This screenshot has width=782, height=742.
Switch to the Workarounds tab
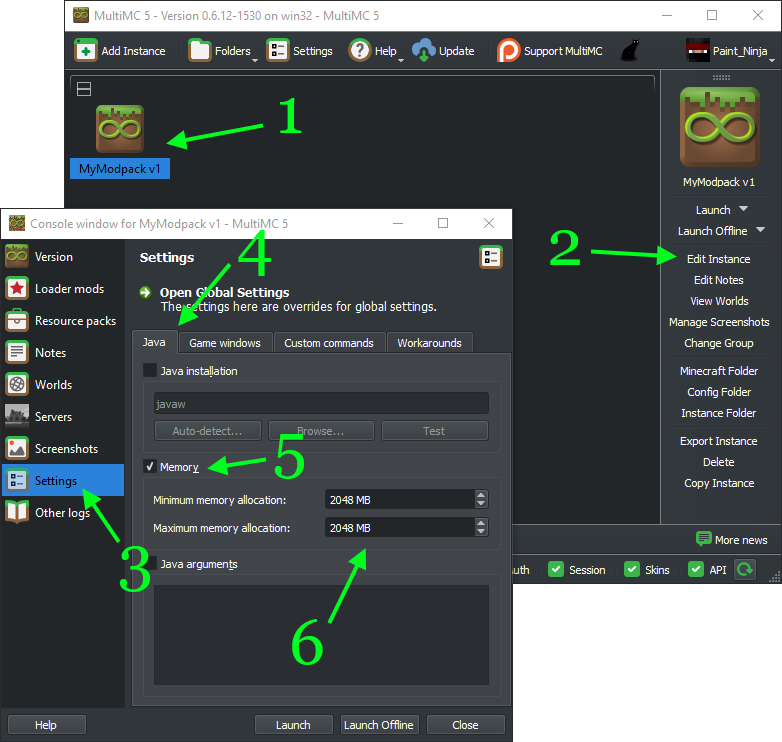pos(429,343)
